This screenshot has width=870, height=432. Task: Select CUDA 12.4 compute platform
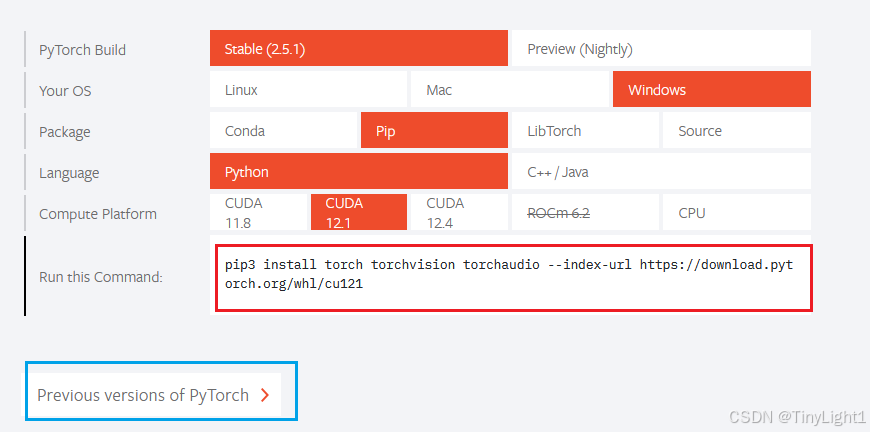click(x=459, y=212)
